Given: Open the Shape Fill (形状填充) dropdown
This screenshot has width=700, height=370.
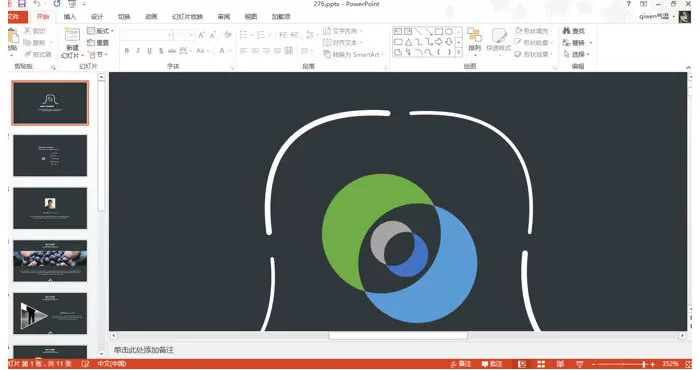Looking at the screenshot, I should (533, 31).
